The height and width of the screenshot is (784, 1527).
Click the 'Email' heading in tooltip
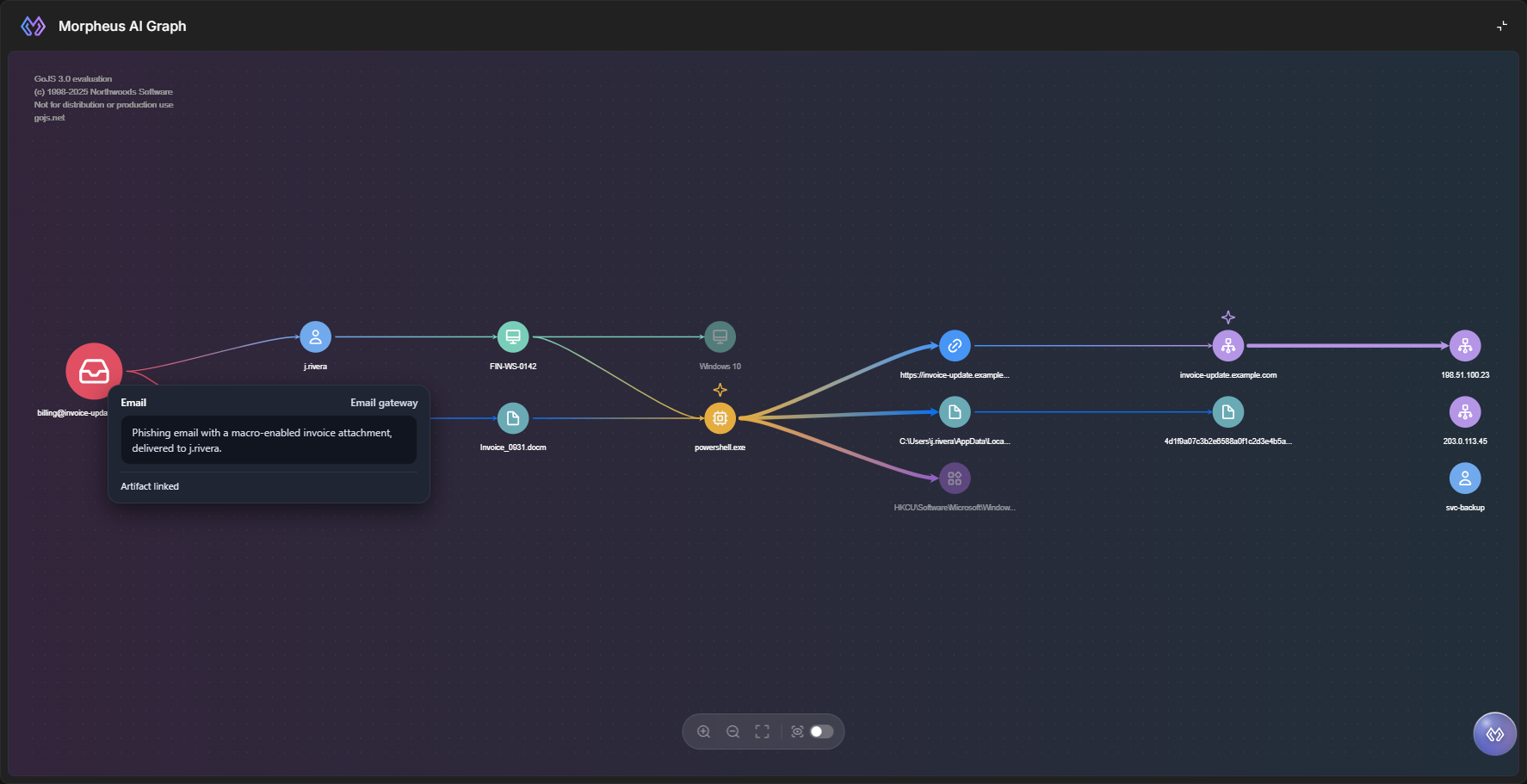point(133,403)
